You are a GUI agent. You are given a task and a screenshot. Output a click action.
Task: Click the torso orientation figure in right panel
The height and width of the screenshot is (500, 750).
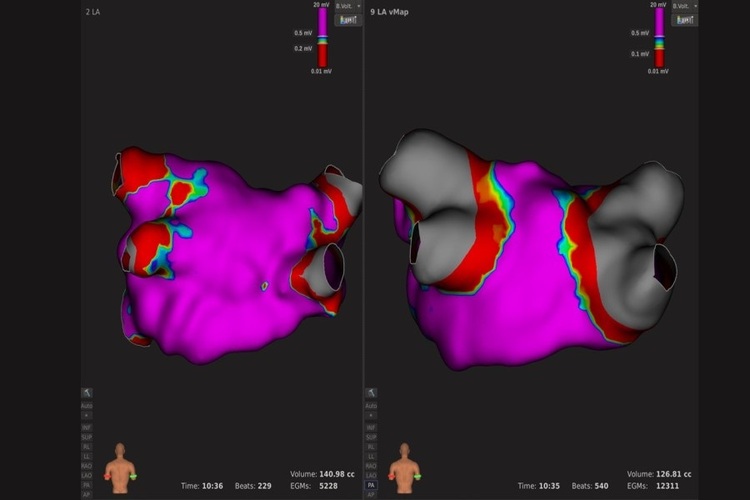pyautogui.click(x=404, y=468)
